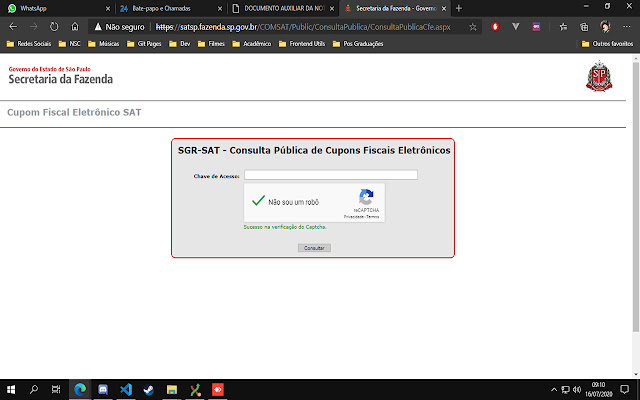Open the V-shaped extension icon
Image resolution: width=640 pixels, height=400 pixels.
pos(516,27)
